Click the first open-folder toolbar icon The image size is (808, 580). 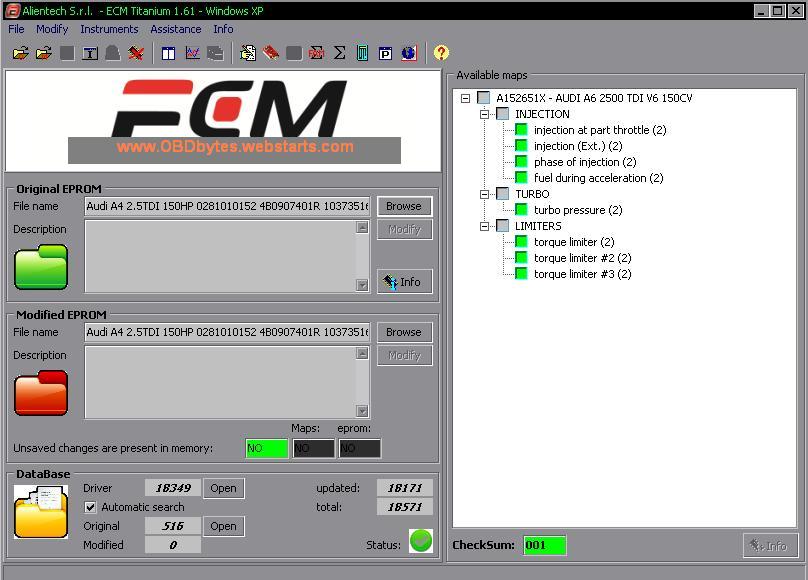pos(21,53)
